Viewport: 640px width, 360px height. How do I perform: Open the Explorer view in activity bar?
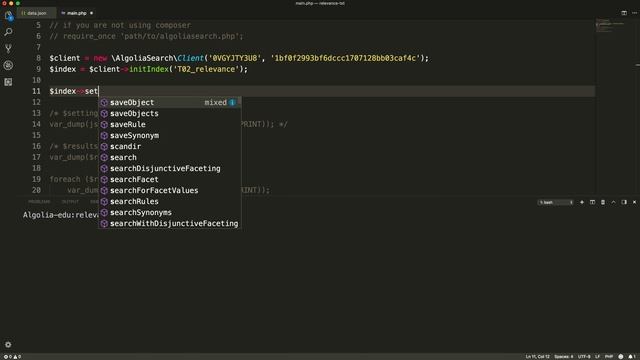click(8, 16)
